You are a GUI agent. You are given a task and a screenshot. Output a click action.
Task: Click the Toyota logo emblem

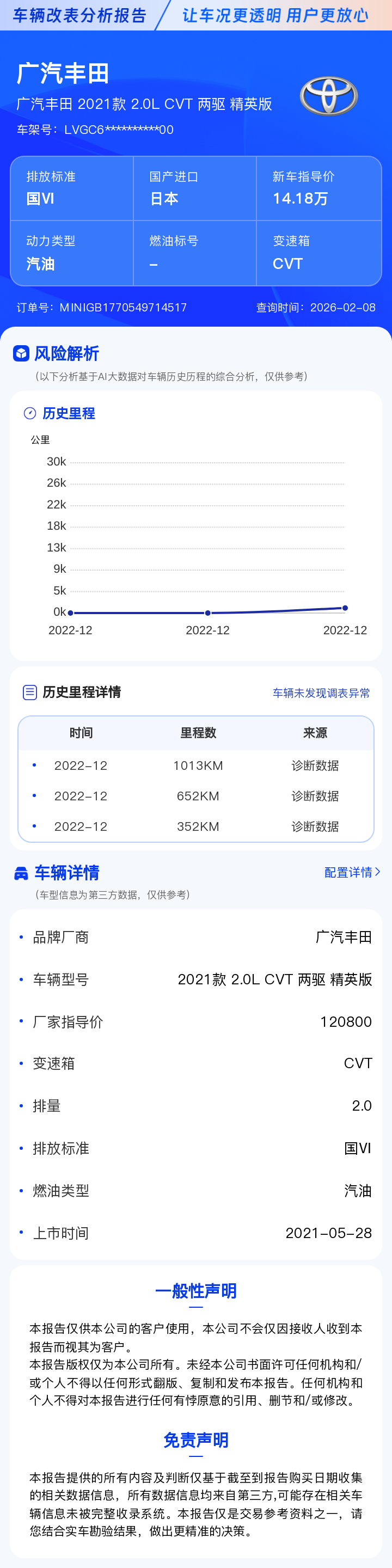328,96
